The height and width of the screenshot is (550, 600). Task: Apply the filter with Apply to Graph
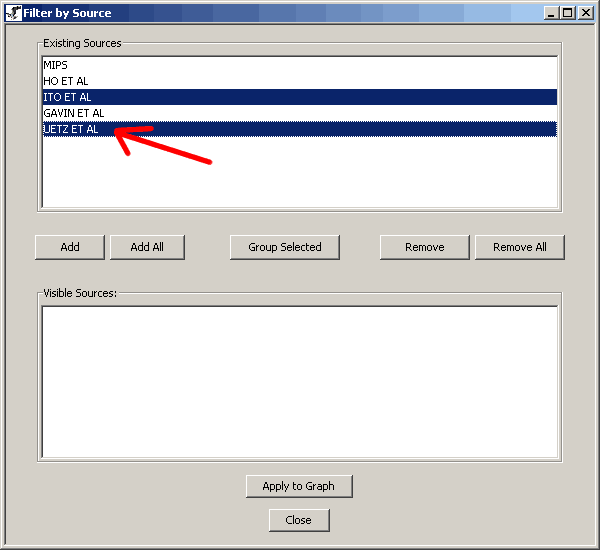[x=299, y=486]
